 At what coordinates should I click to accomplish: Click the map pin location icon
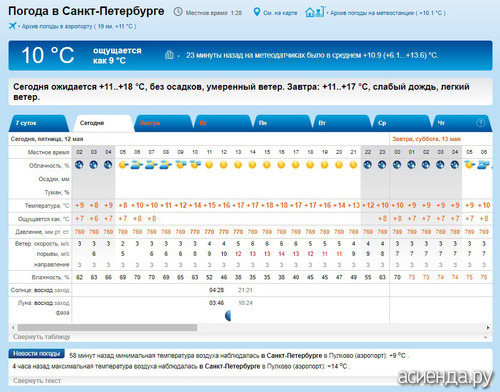click(x=257, y=12)
